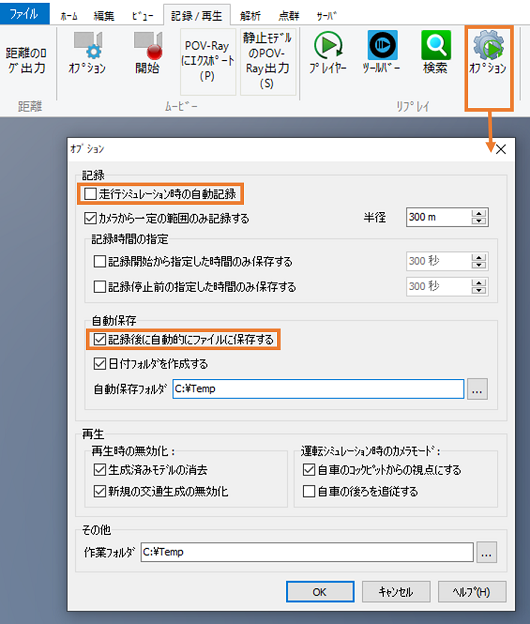The height and width of the screenshot is (624, 530).
Task: Increase 半径 radius with up arrow
Action: click(479, 213)
